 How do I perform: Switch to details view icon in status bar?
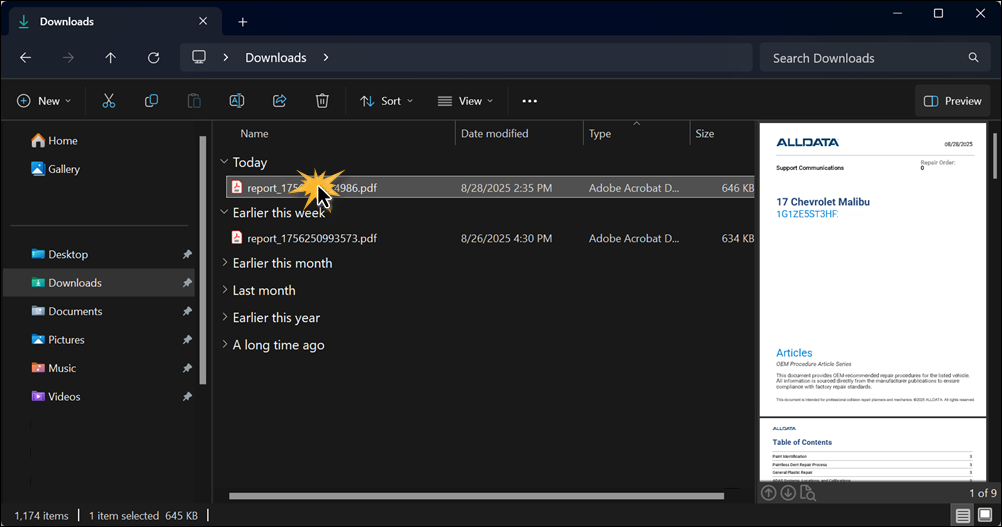pos(963,515)
